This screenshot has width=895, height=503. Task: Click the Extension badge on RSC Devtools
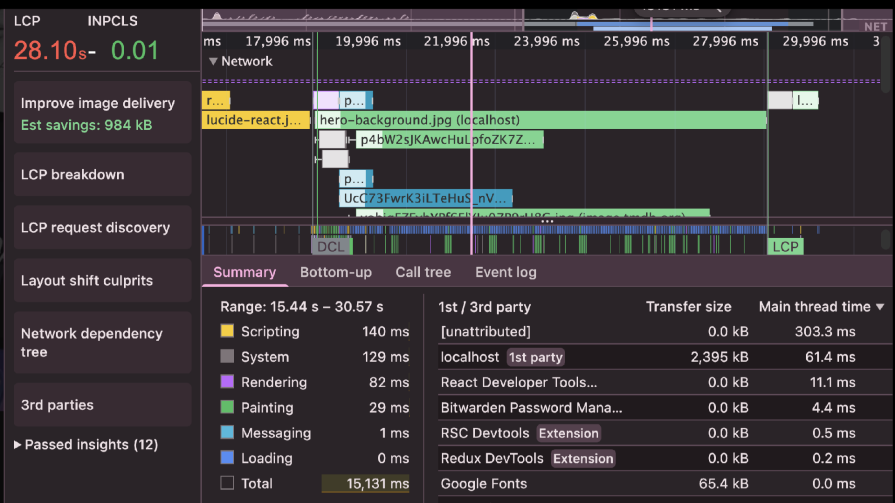coord(568,433)
